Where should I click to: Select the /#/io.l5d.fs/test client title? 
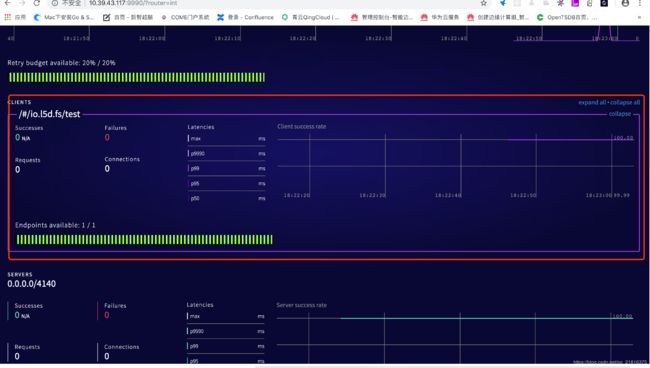(49, 114)
